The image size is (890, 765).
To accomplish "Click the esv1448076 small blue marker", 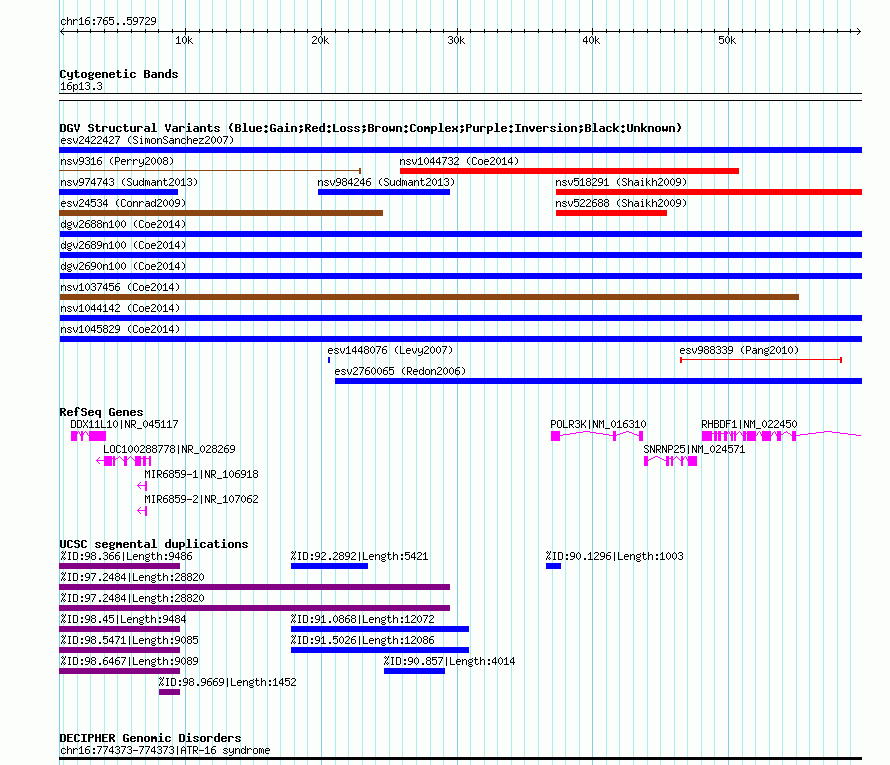I will (x=329, y=360).
